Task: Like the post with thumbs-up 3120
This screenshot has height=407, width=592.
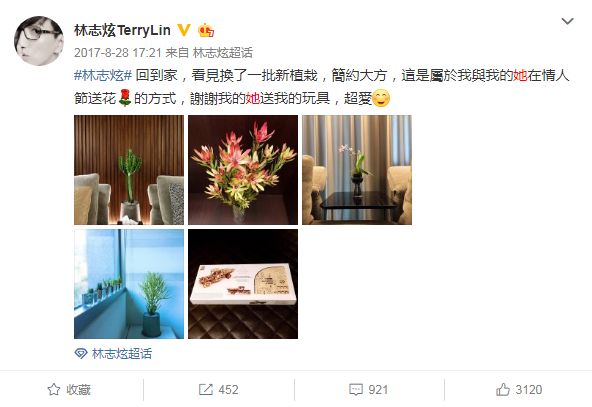Action: tap(519, 390)
